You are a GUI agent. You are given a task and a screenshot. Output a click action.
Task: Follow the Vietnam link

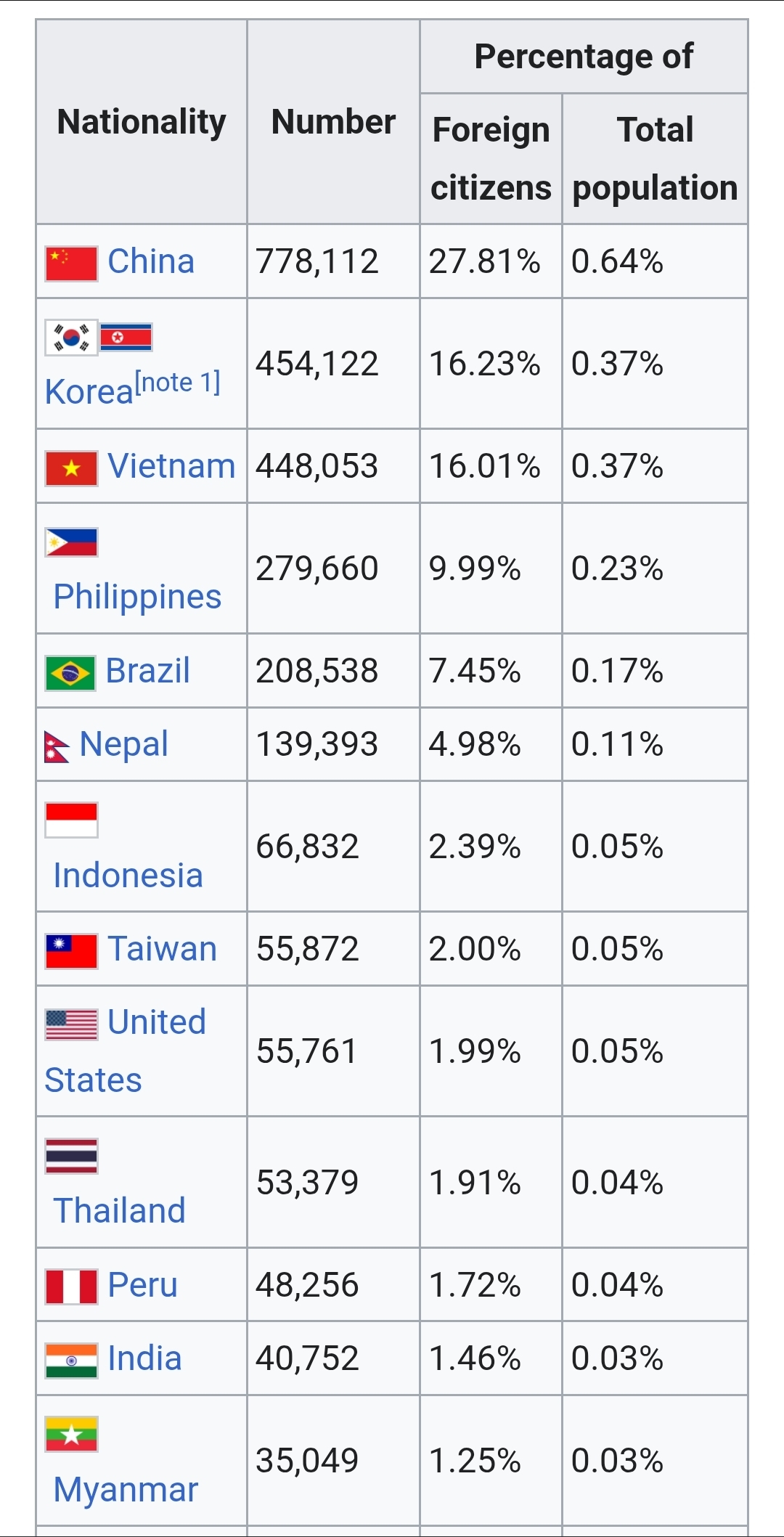point(171,466)
